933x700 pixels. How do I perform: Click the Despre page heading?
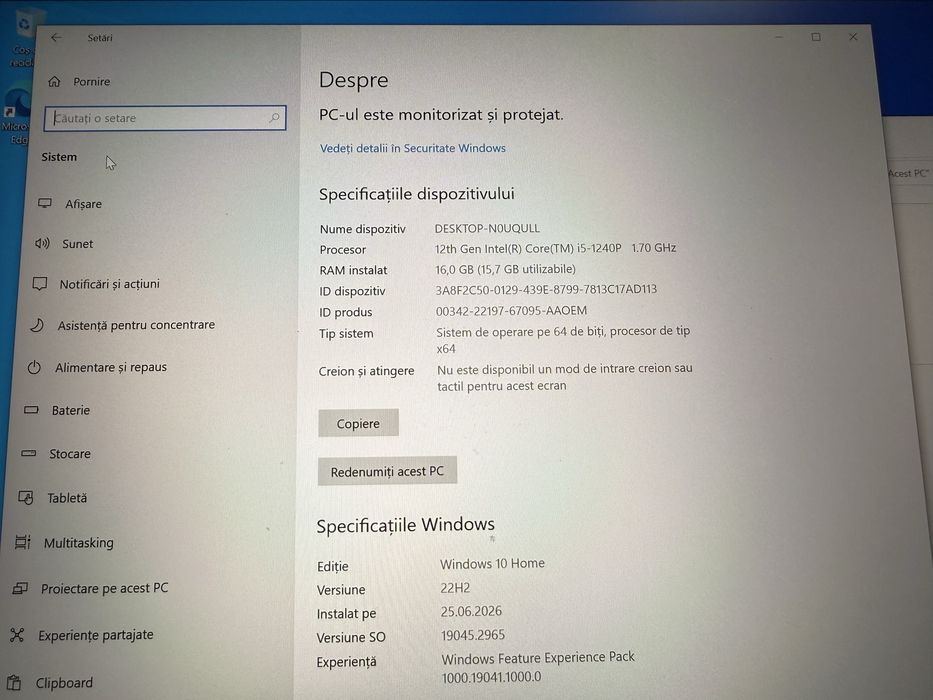[x=353, y=80]
